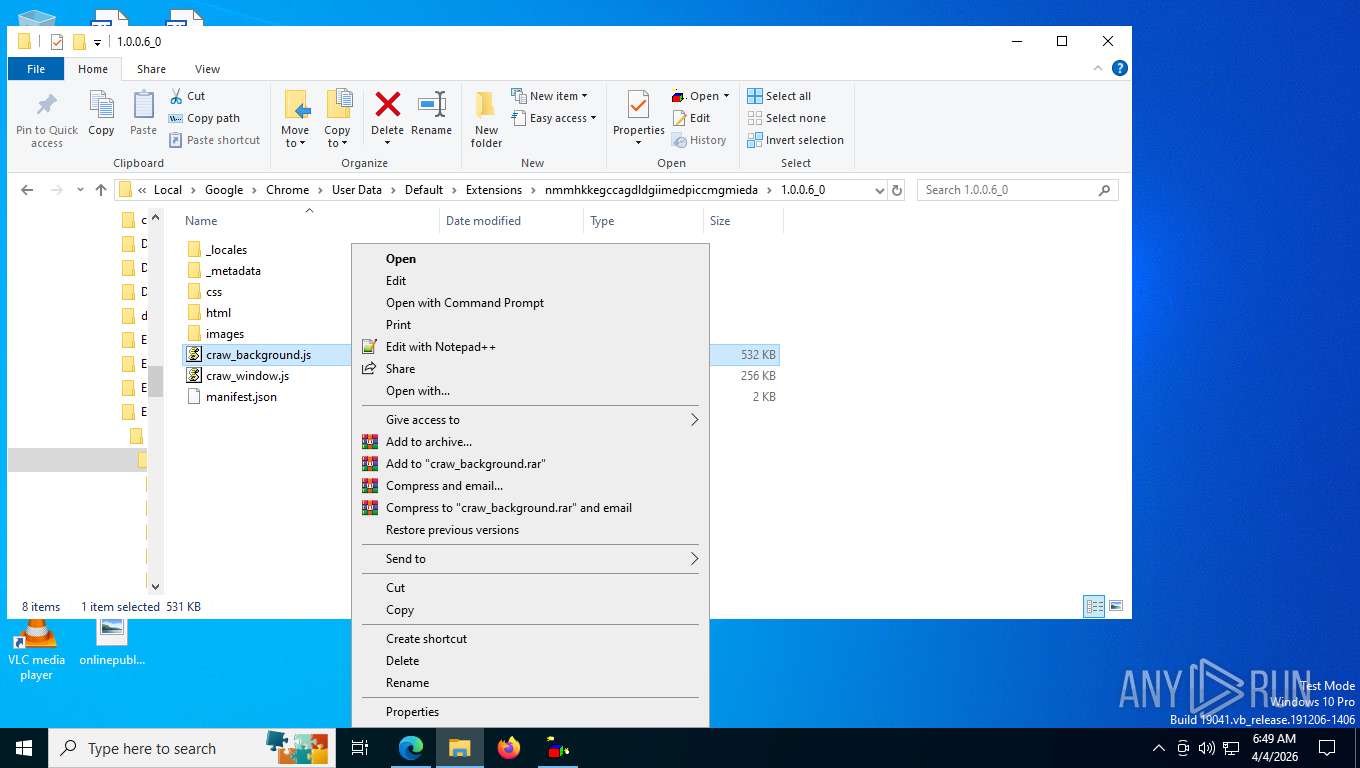
Task: Select the VLC media player desktop icon
Action: (36, 650)
